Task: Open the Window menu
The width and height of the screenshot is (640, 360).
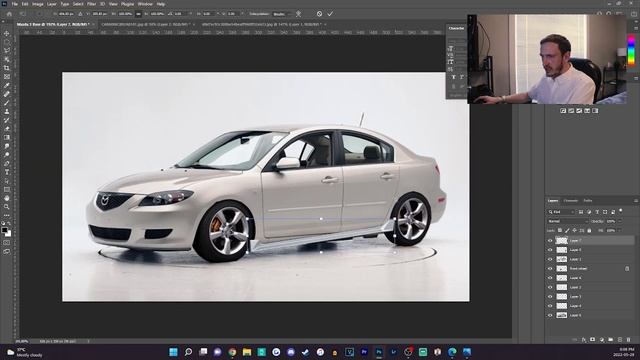Action: [145, 4]
